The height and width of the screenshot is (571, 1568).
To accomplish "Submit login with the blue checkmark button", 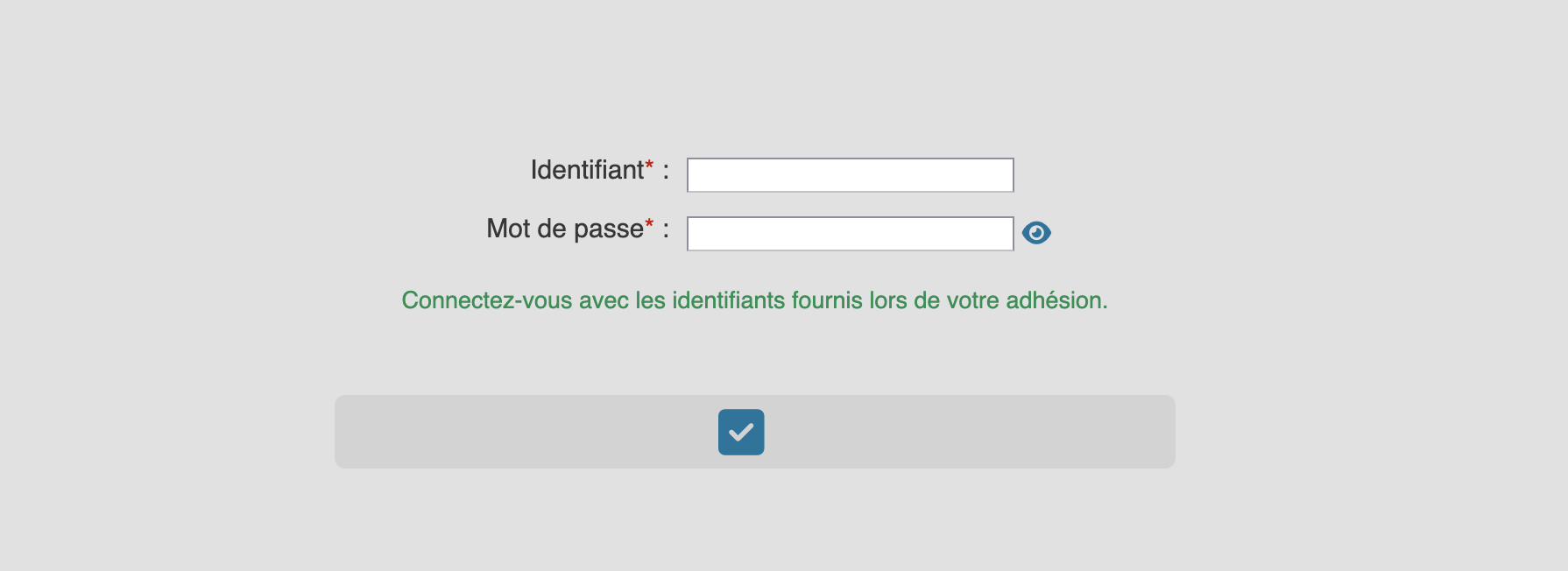I will tap(741, 432).
